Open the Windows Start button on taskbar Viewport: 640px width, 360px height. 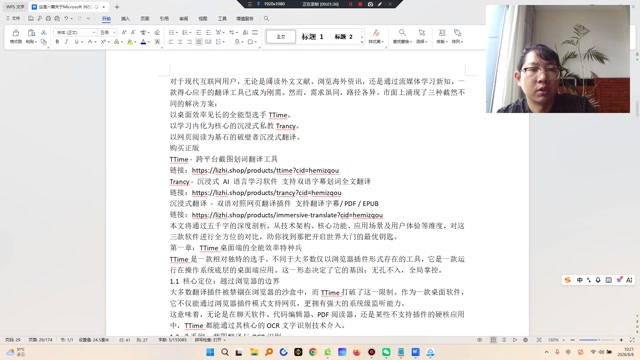point(210,352)
